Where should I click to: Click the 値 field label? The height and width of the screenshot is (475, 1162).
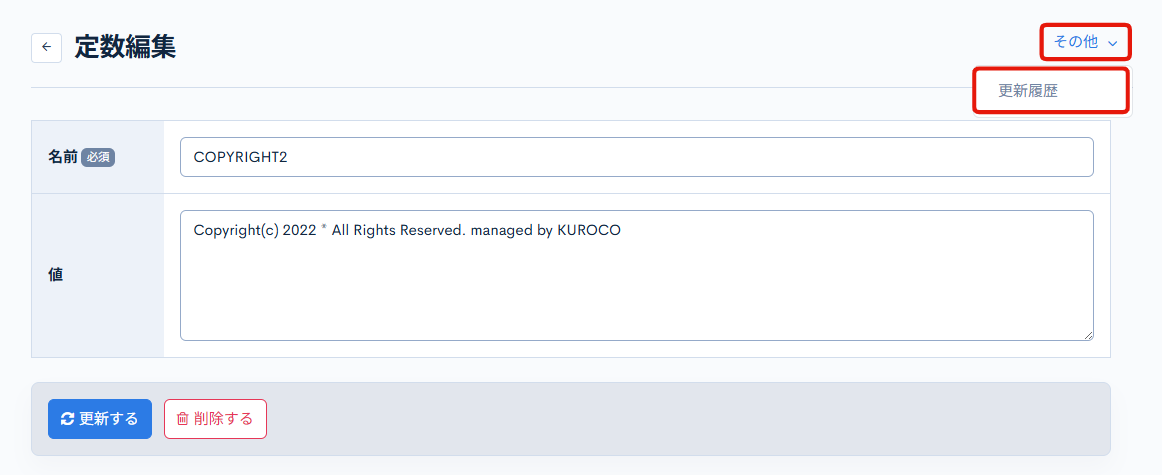56,274
